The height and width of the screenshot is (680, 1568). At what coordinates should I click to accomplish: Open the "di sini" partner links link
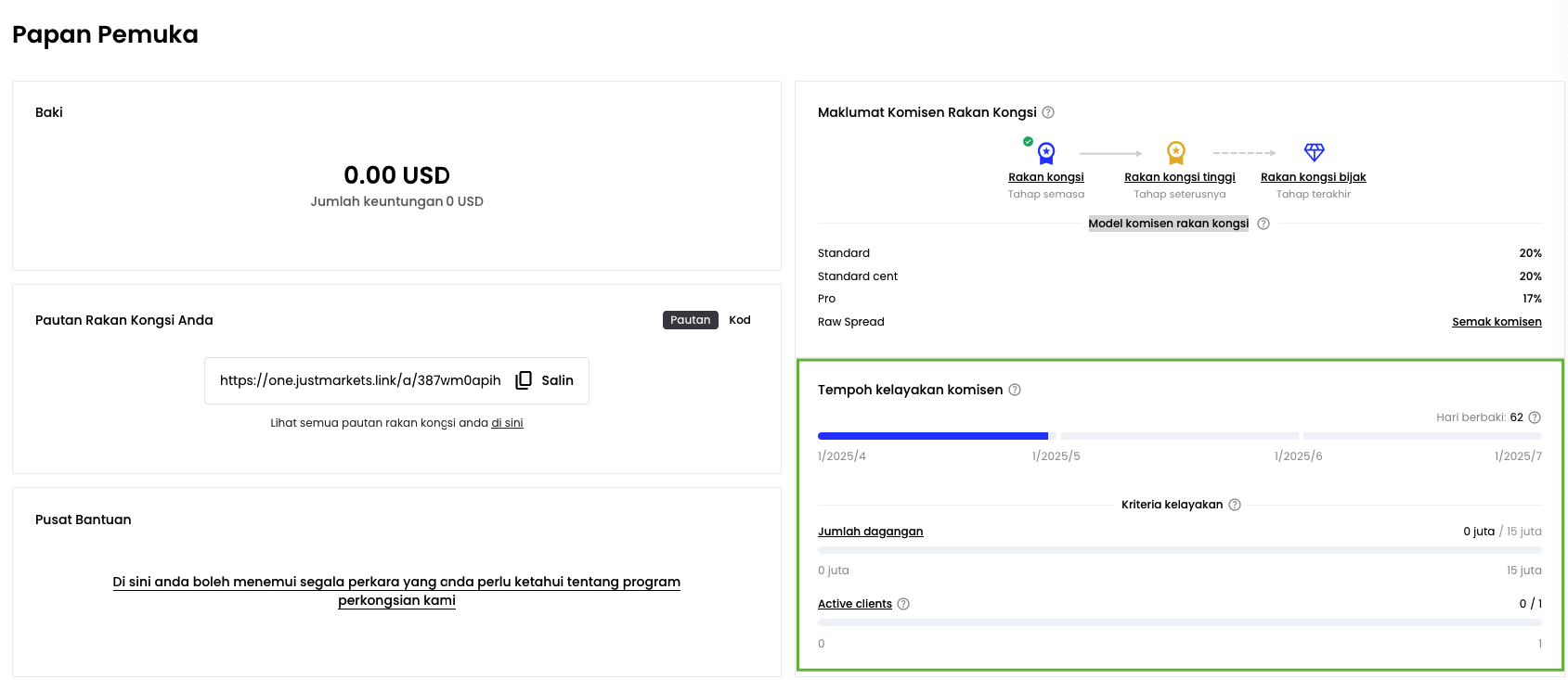[507, 423]
